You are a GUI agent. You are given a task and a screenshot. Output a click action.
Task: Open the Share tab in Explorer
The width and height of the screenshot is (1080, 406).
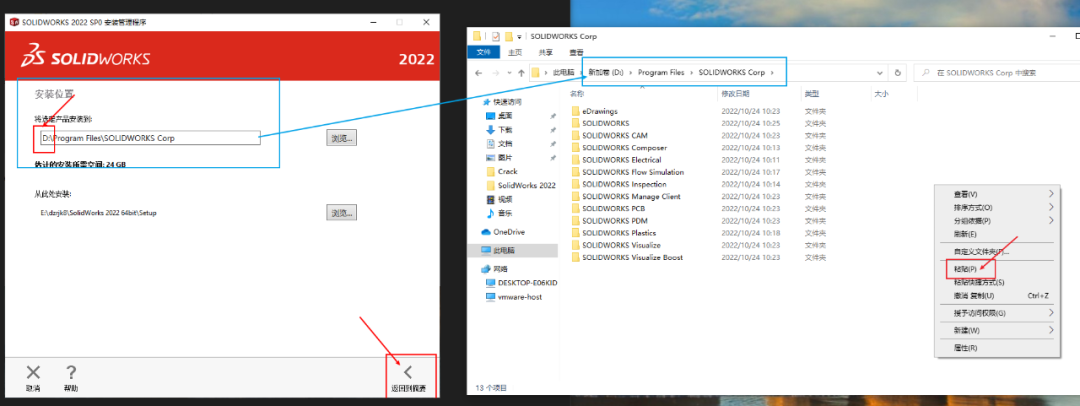pos(546,52)
